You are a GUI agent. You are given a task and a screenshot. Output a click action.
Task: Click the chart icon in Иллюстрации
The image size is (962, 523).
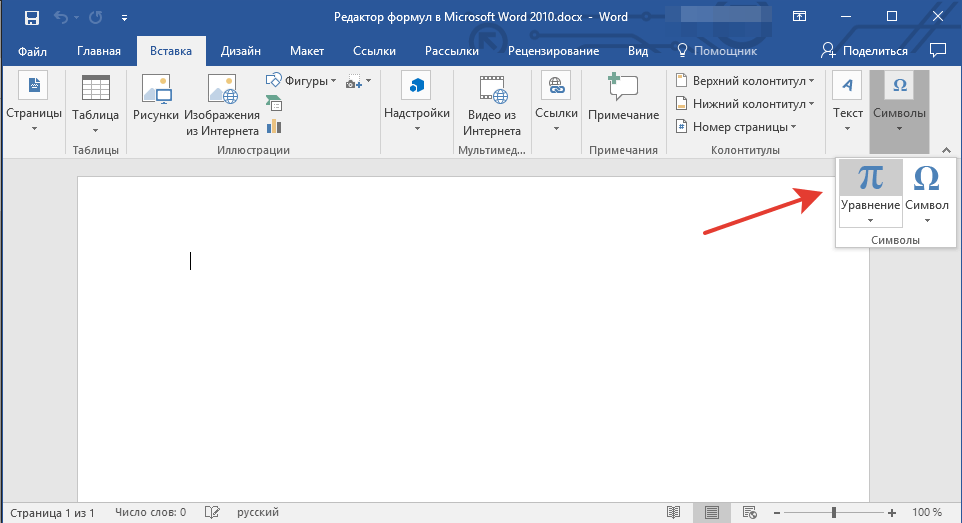tap(274, 126)
